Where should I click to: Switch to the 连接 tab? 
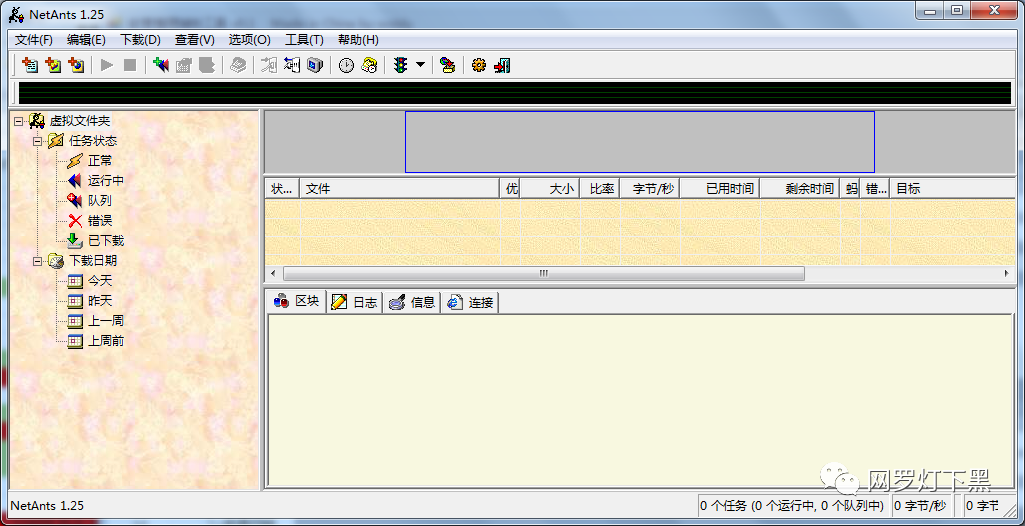[x=470, y=303]
